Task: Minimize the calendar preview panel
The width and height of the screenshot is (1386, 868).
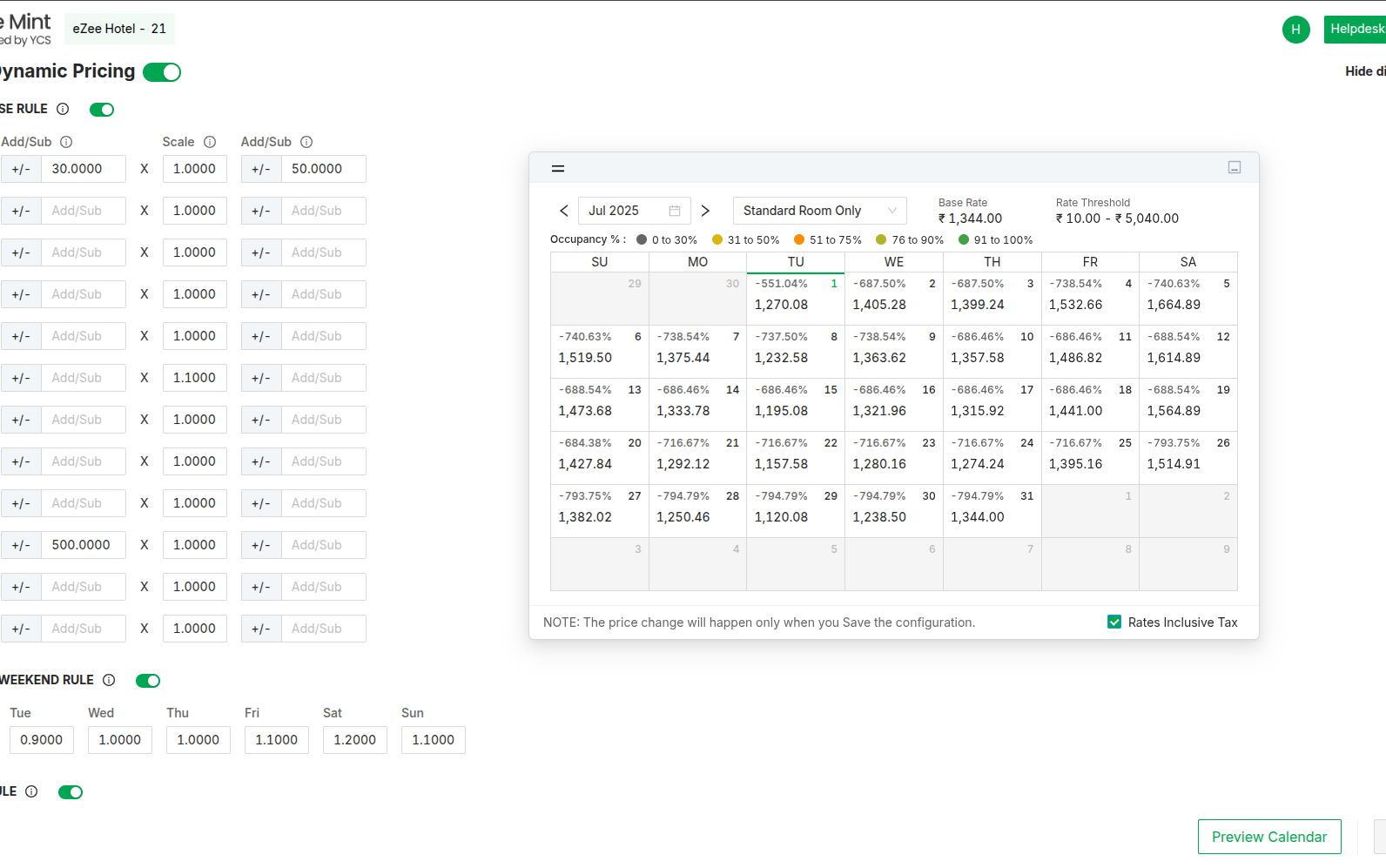Action: (x=1234, y=167)
